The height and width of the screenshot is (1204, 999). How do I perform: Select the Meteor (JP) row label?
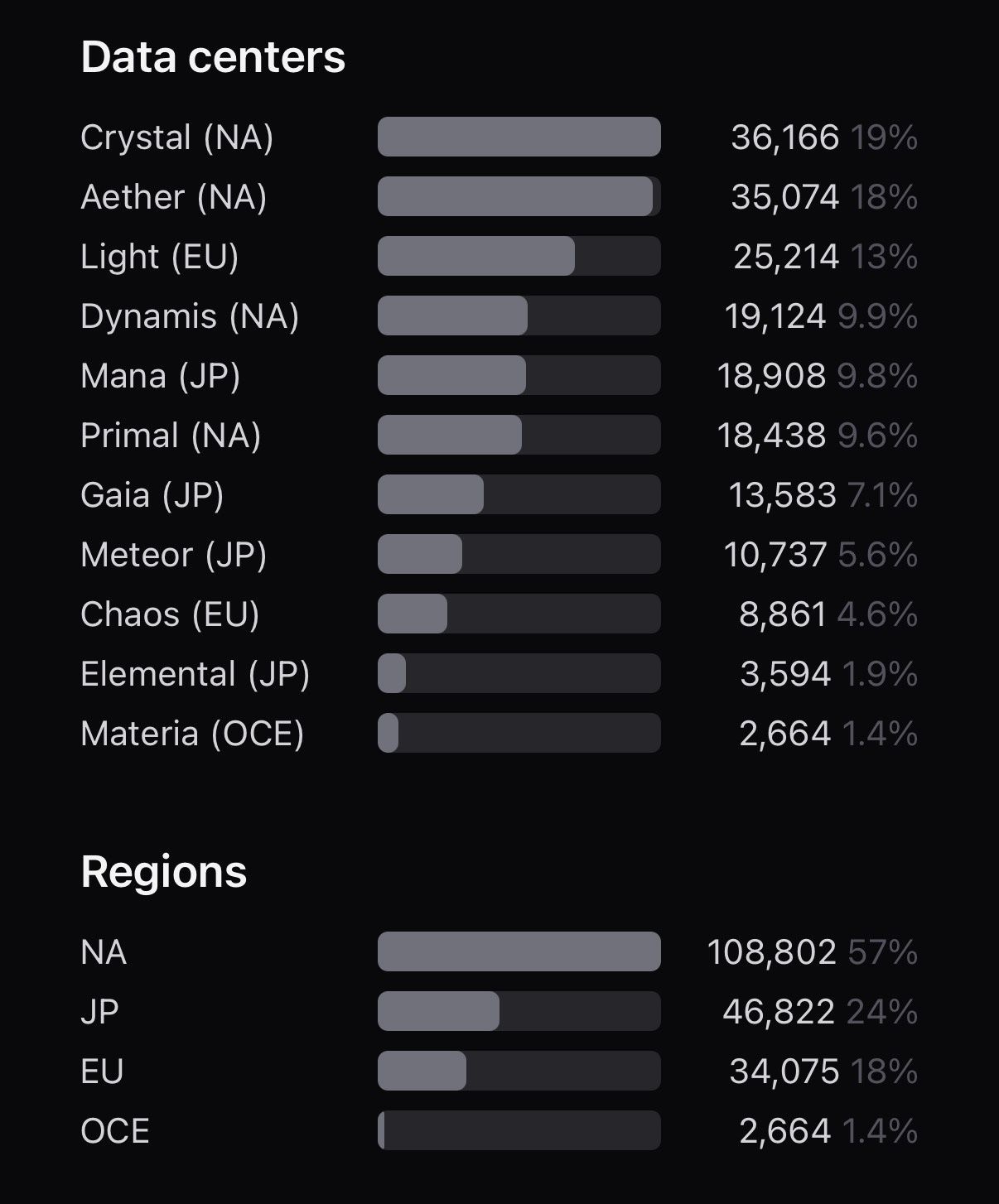[174, 555]
